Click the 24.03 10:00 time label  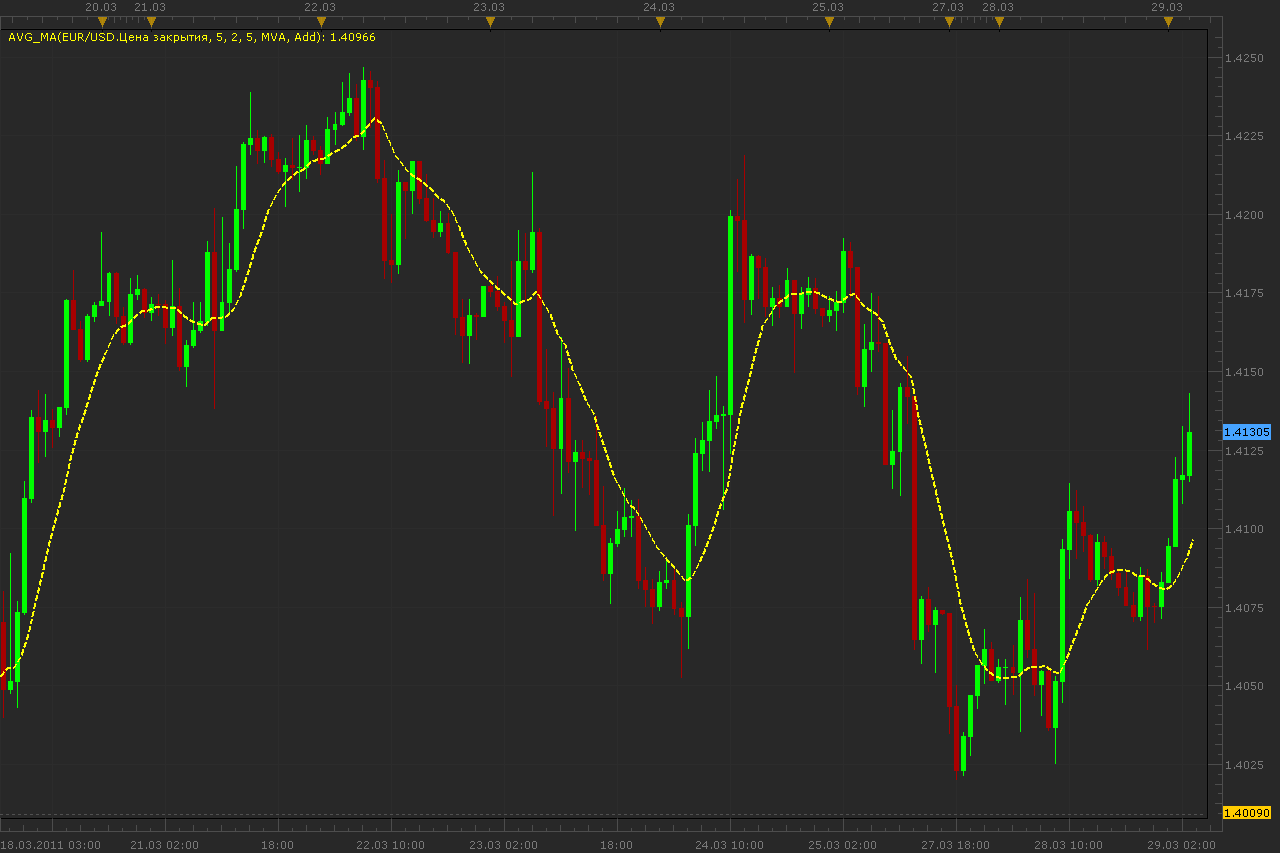pyautogui.click(x=729, y=845)
